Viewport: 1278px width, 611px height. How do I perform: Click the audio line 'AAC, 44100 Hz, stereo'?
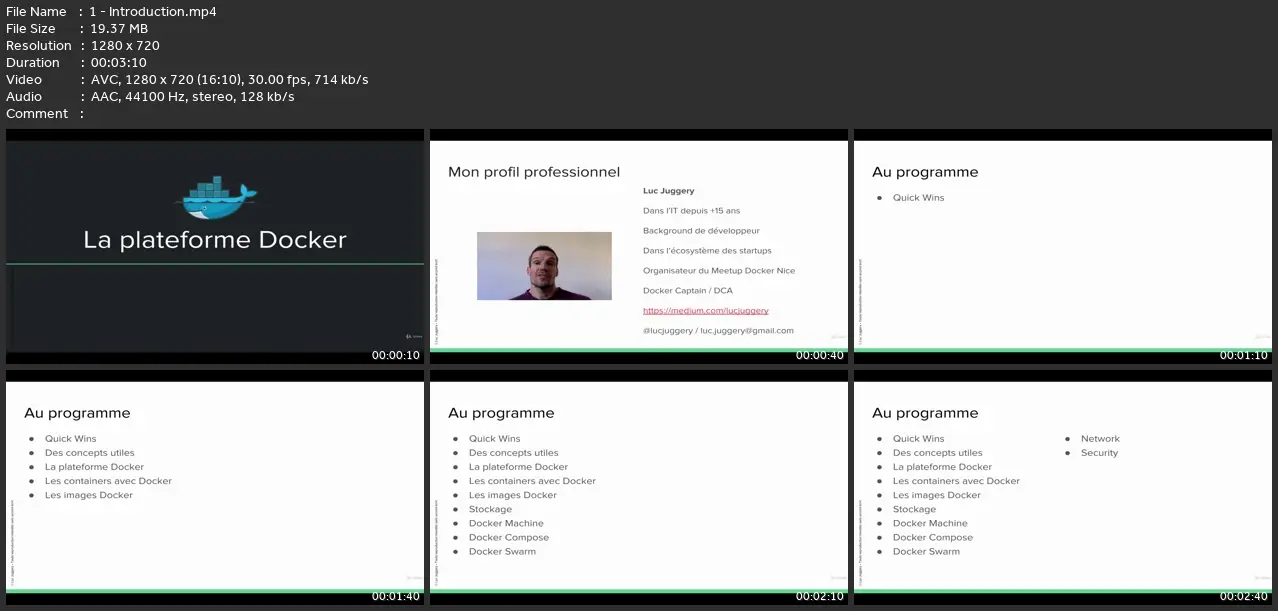tap(192, 97)
